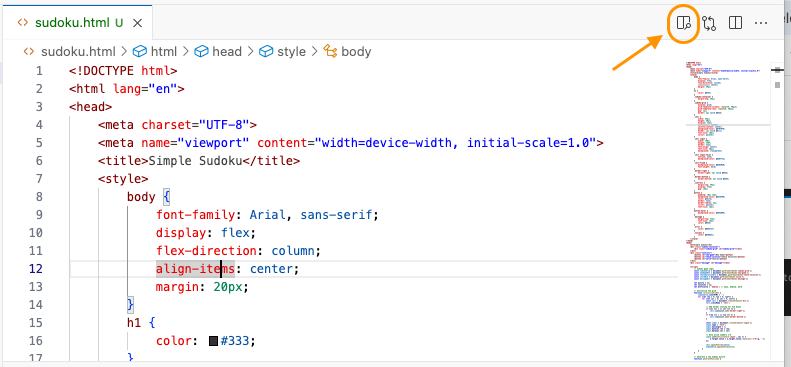
Task: Click the closing brace on line 14
Action: pos(131,304)
